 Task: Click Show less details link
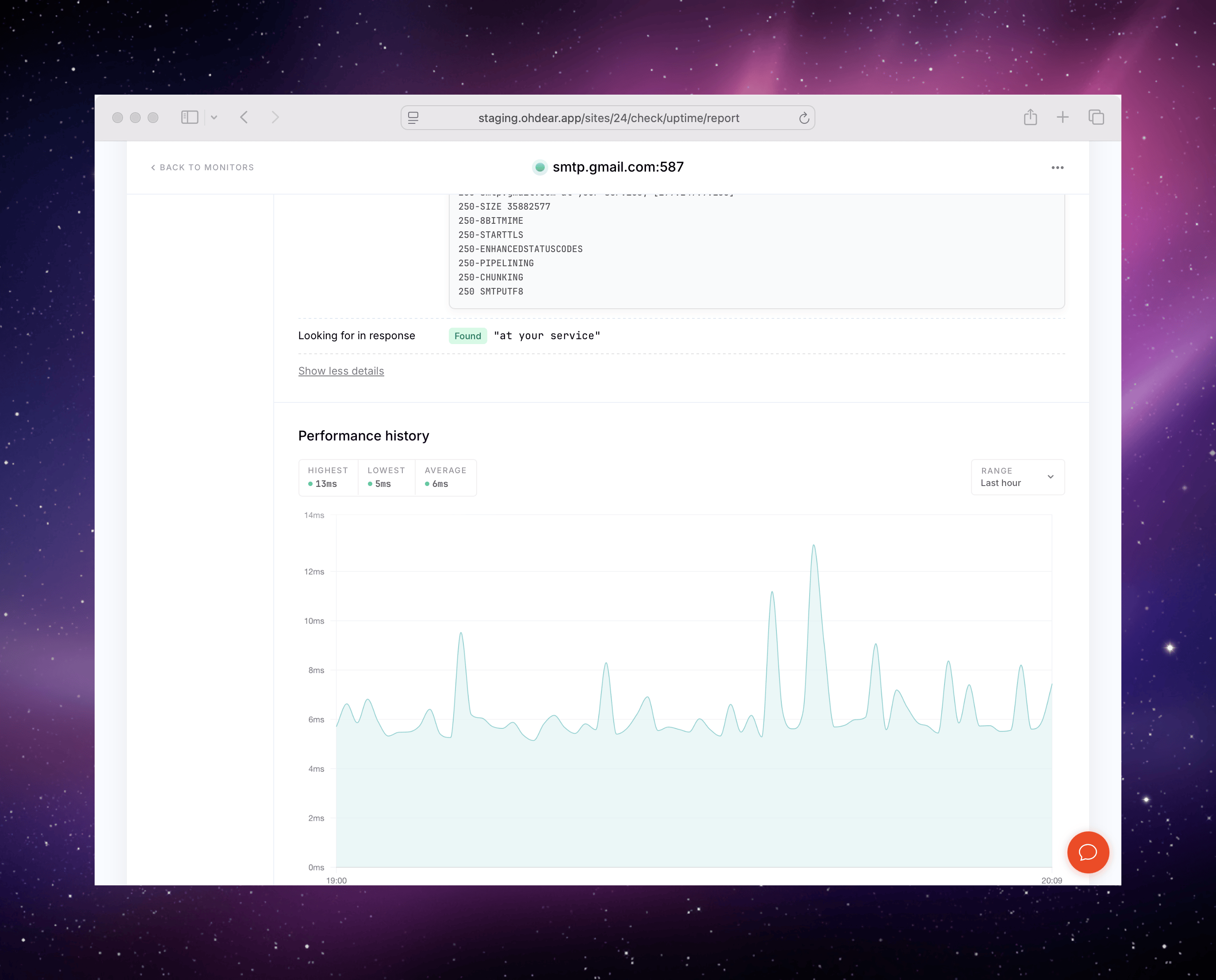coord(341,371)
